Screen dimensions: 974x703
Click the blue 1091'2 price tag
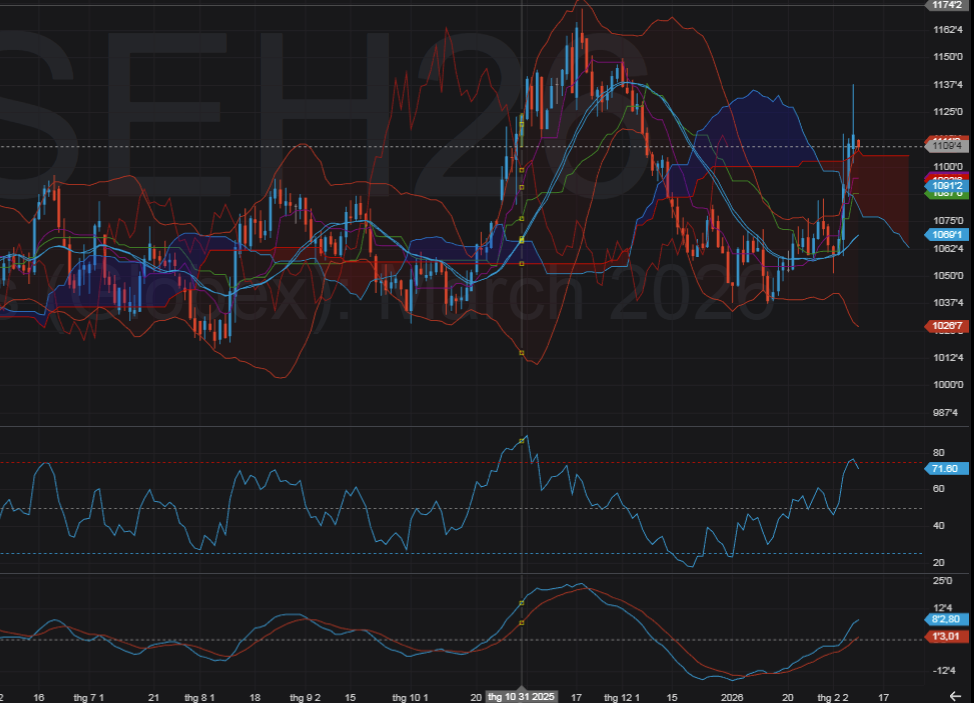pyautogui.click(x=946, y=185)
